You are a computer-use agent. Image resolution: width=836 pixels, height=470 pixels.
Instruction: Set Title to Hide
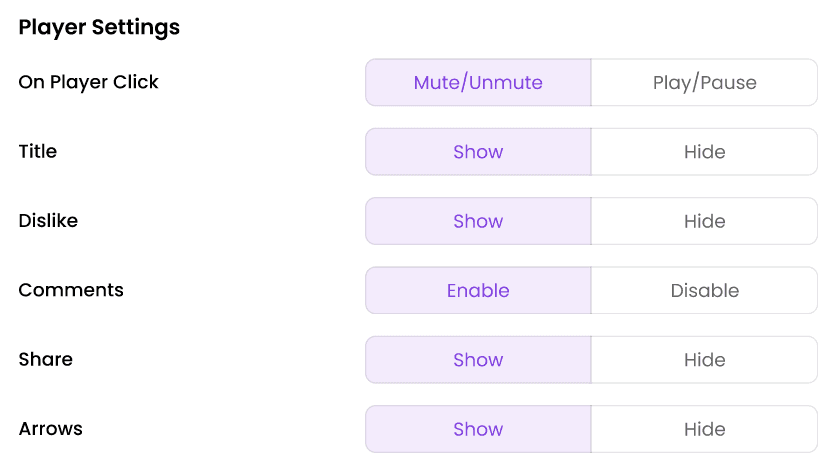pyautogui.click(x=704, y=152)
